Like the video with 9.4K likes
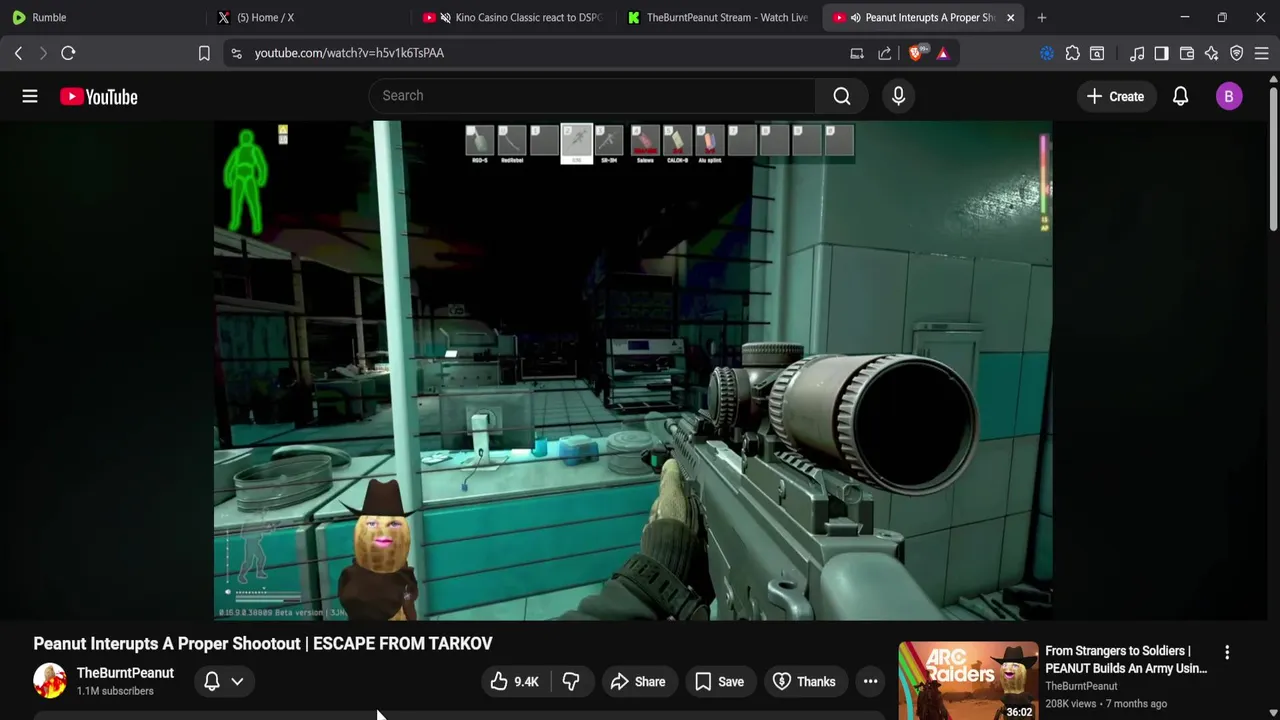 (x=515, y=682)
